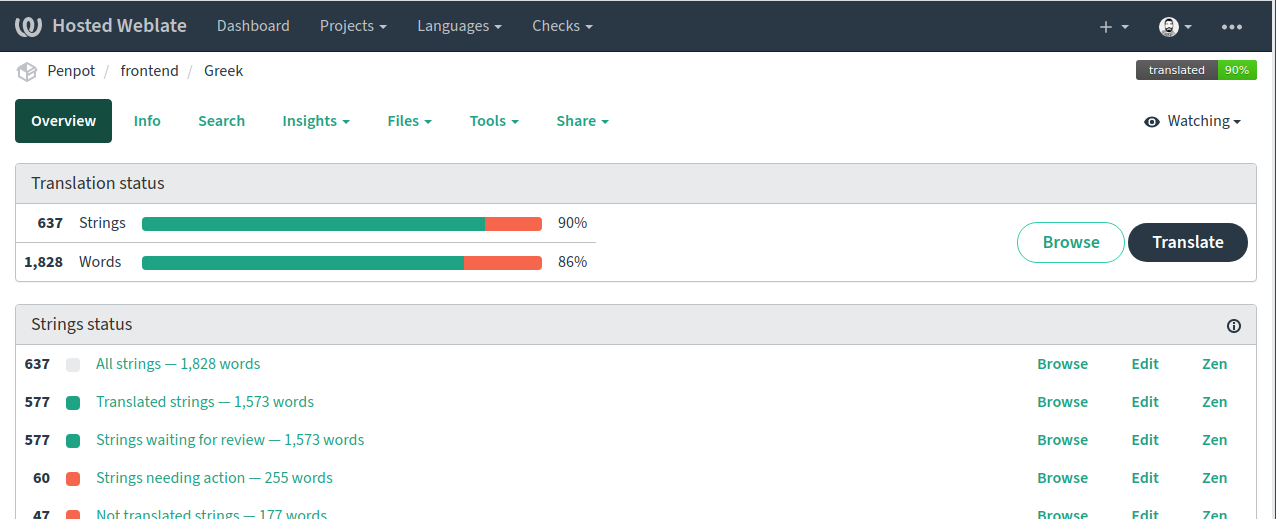1276x519 pixels.
Task: Open the Files tab dropdown
Action: [x=409, y=121]
